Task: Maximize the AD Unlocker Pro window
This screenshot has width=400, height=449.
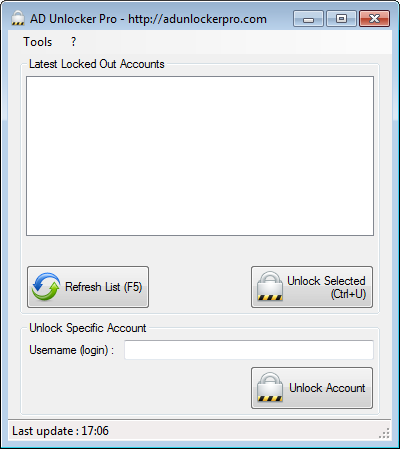Action: (x=341, y=18)
